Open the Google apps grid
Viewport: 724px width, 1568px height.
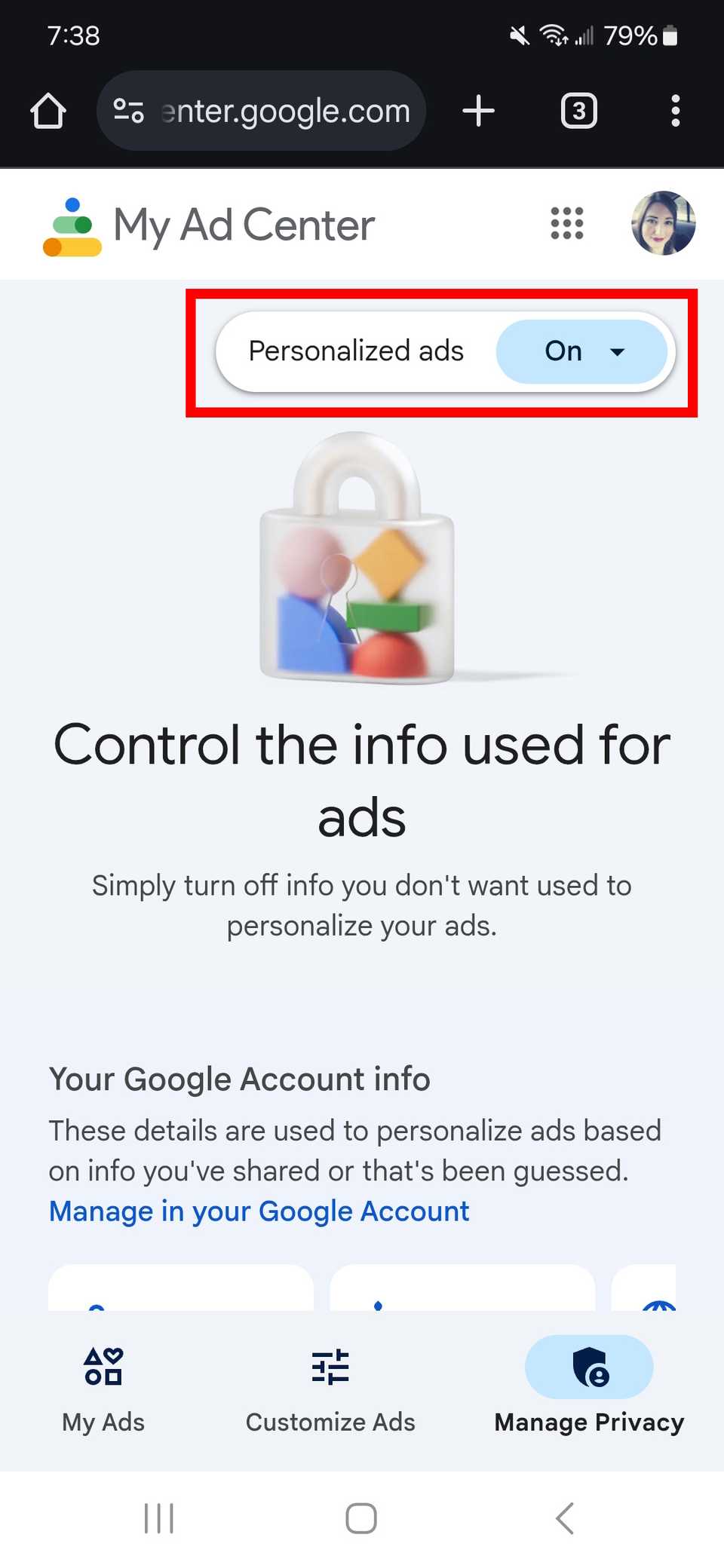(x=567, y=223)
